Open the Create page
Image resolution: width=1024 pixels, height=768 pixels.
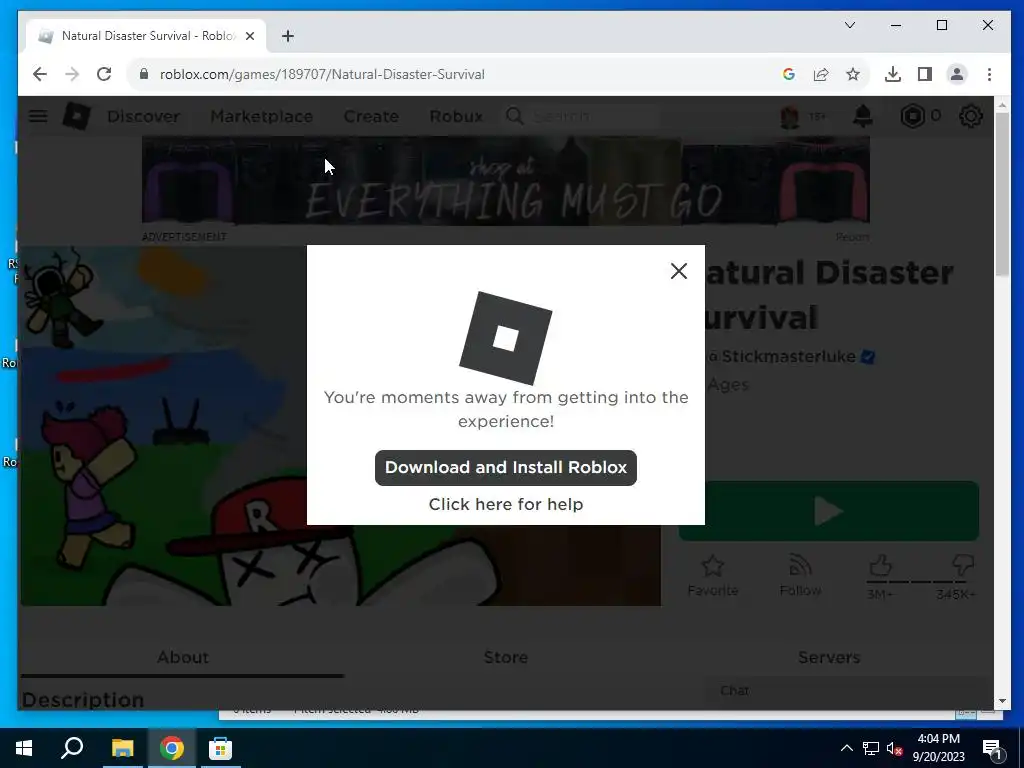click(371, 116)
